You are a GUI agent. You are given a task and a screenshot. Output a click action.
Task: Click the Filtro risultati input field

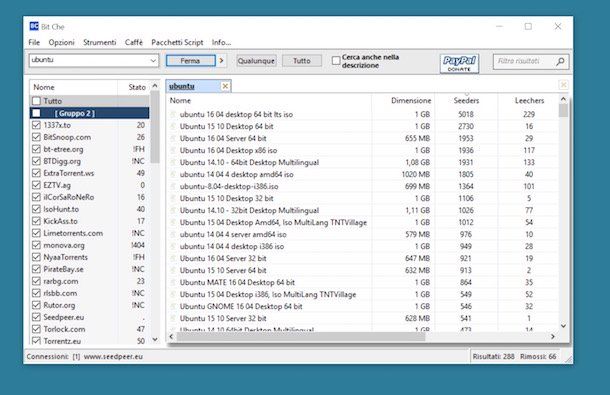524,61
